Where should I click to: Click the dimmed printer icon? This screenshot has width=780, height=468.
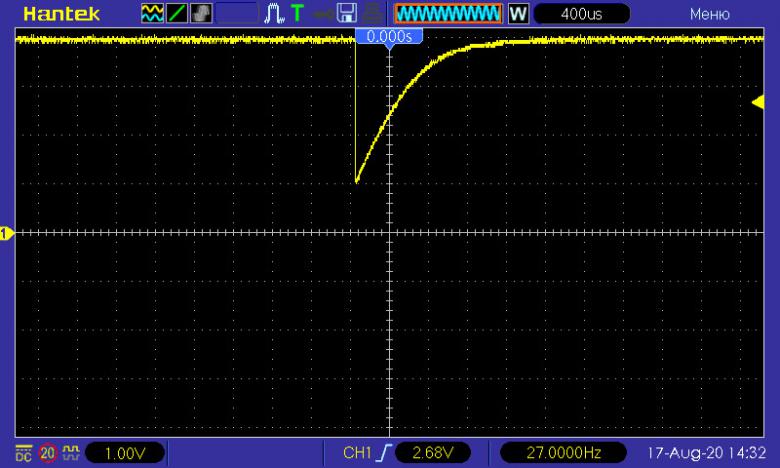click(372, 13)
